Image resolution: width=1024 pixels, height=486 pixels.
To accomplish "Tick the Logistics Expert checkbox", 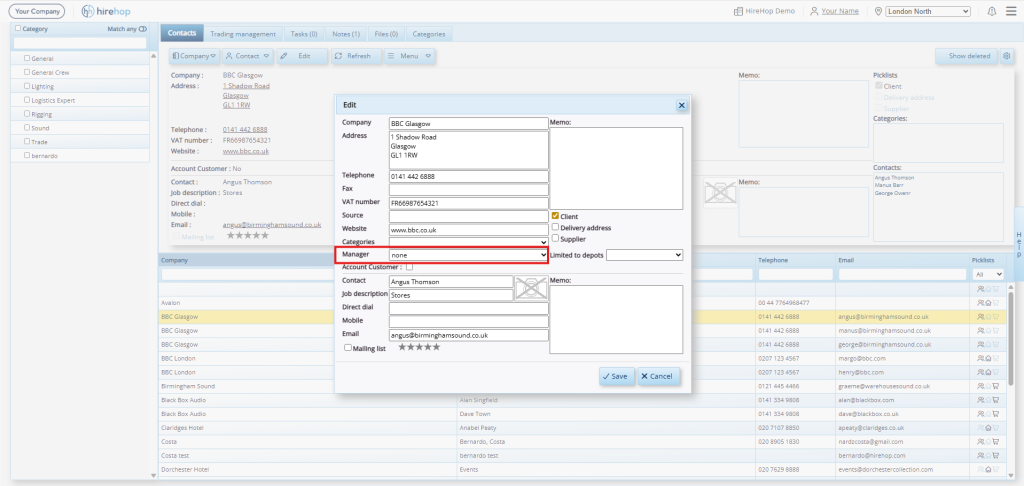I will [x=27, y=100].
